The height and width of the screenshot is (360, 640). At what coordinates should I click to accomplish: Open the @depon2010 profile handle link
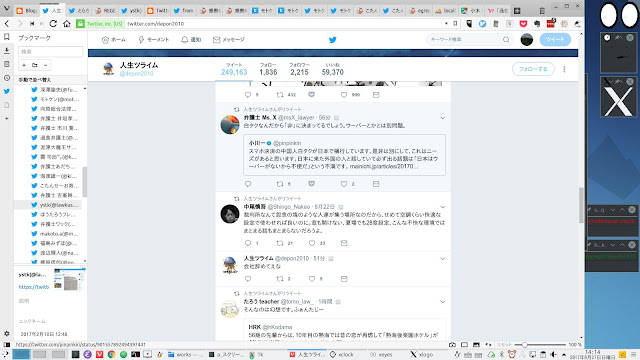tap(136, 73)
